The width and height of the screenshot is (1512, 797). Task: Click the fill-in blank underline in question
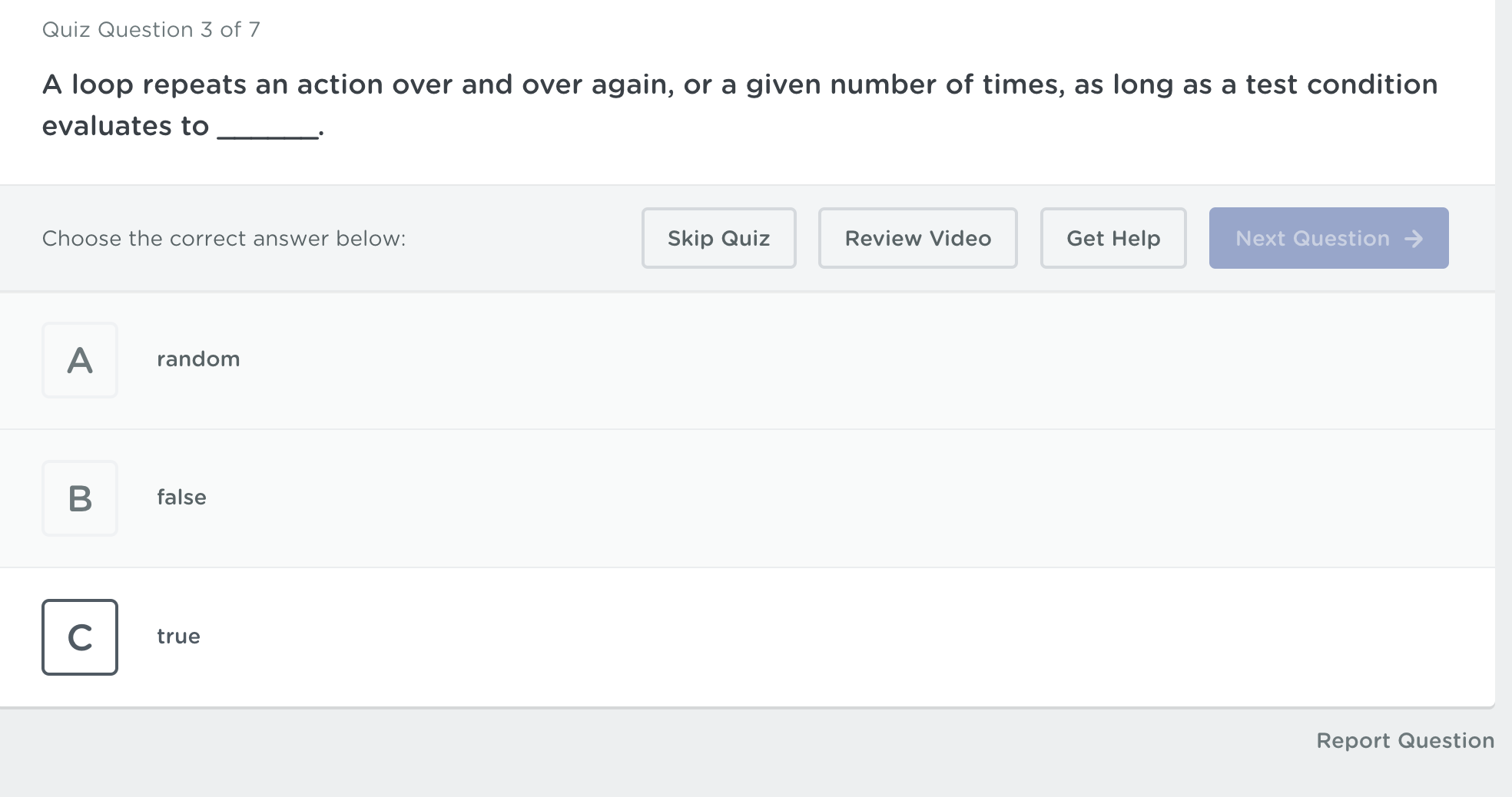(x=268, y=135)
